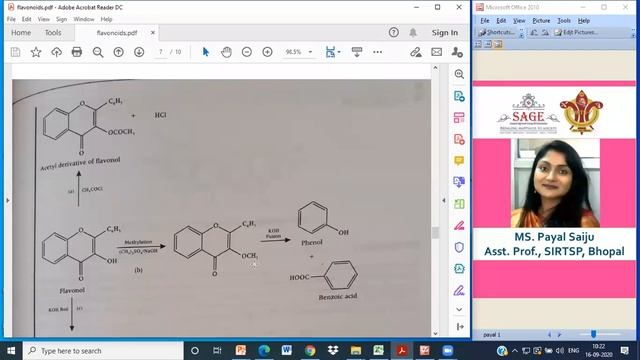Open Microsoft Edge from the taskbar
This screenshot has width=640, height=360.
[x=264, y=351]
